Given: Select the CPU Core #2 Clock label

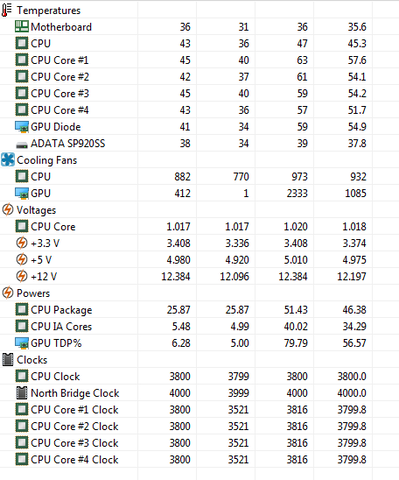Looking at the screenshot, I should click(x=74, y=426).
